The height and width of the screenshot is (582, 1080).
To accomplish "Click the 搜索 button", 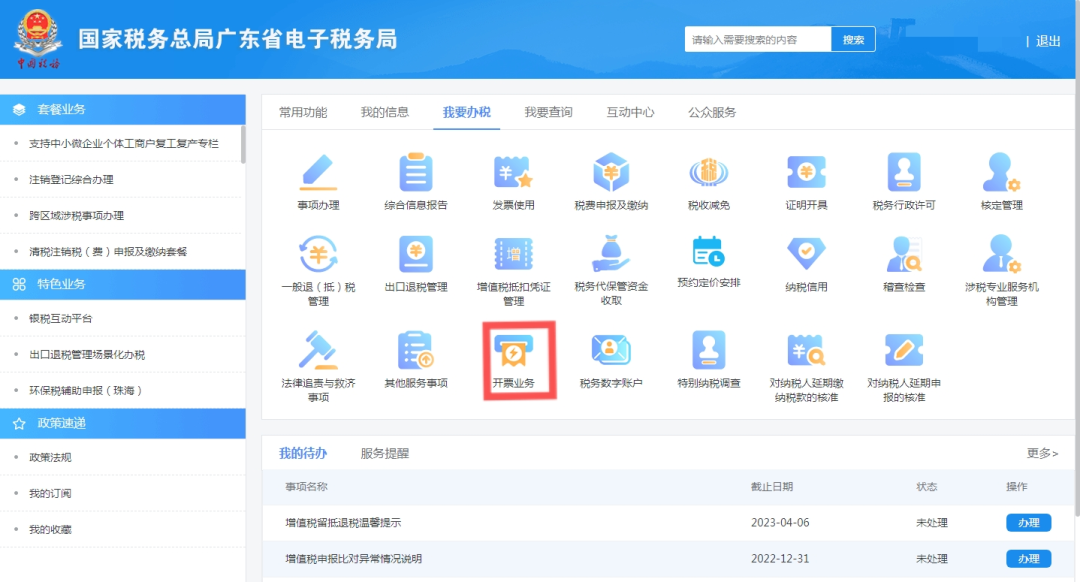I will [853, 39].
